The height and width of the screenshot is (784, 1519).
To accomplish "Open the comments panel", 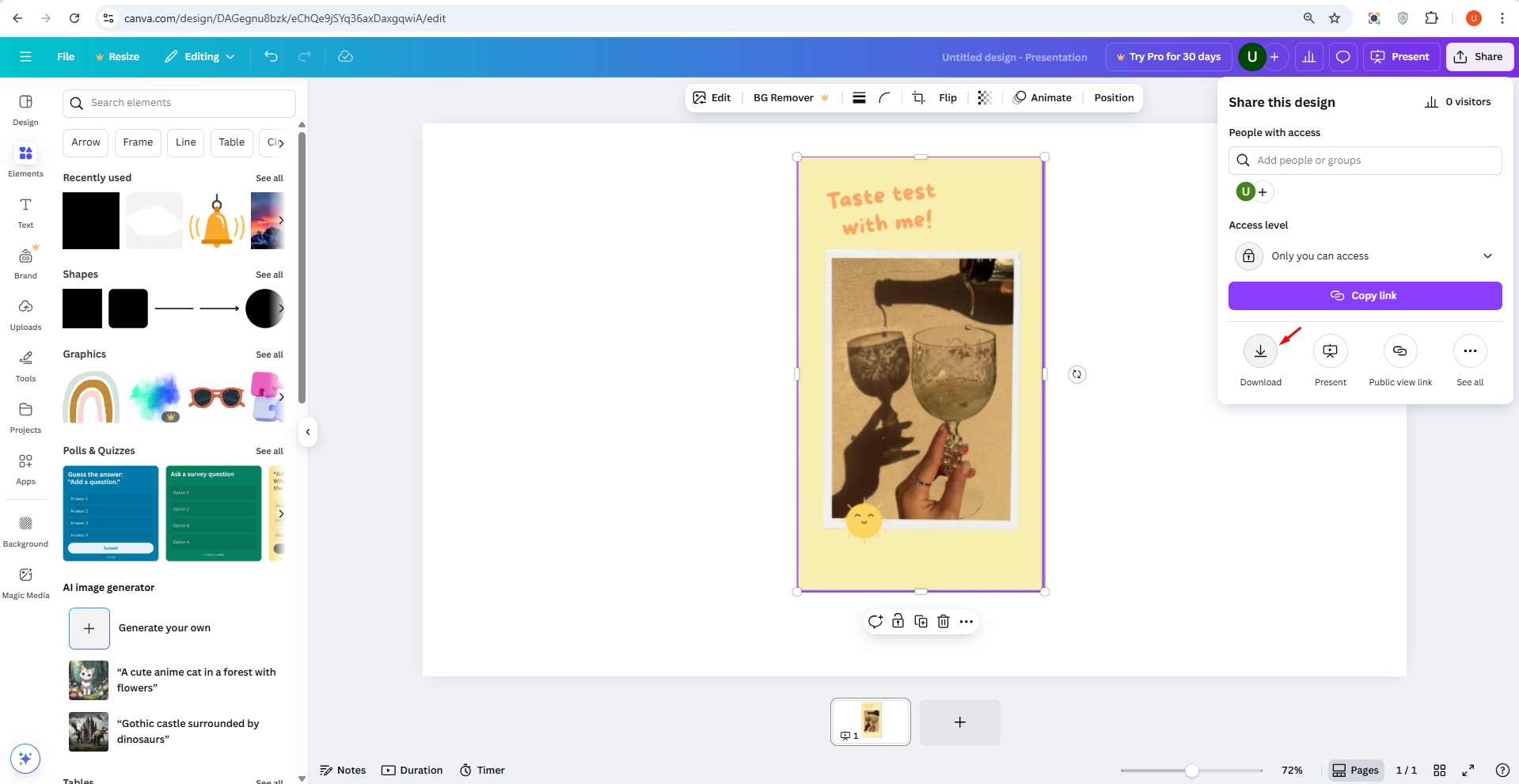I will pyautogui.click(x=1342, y=56).
